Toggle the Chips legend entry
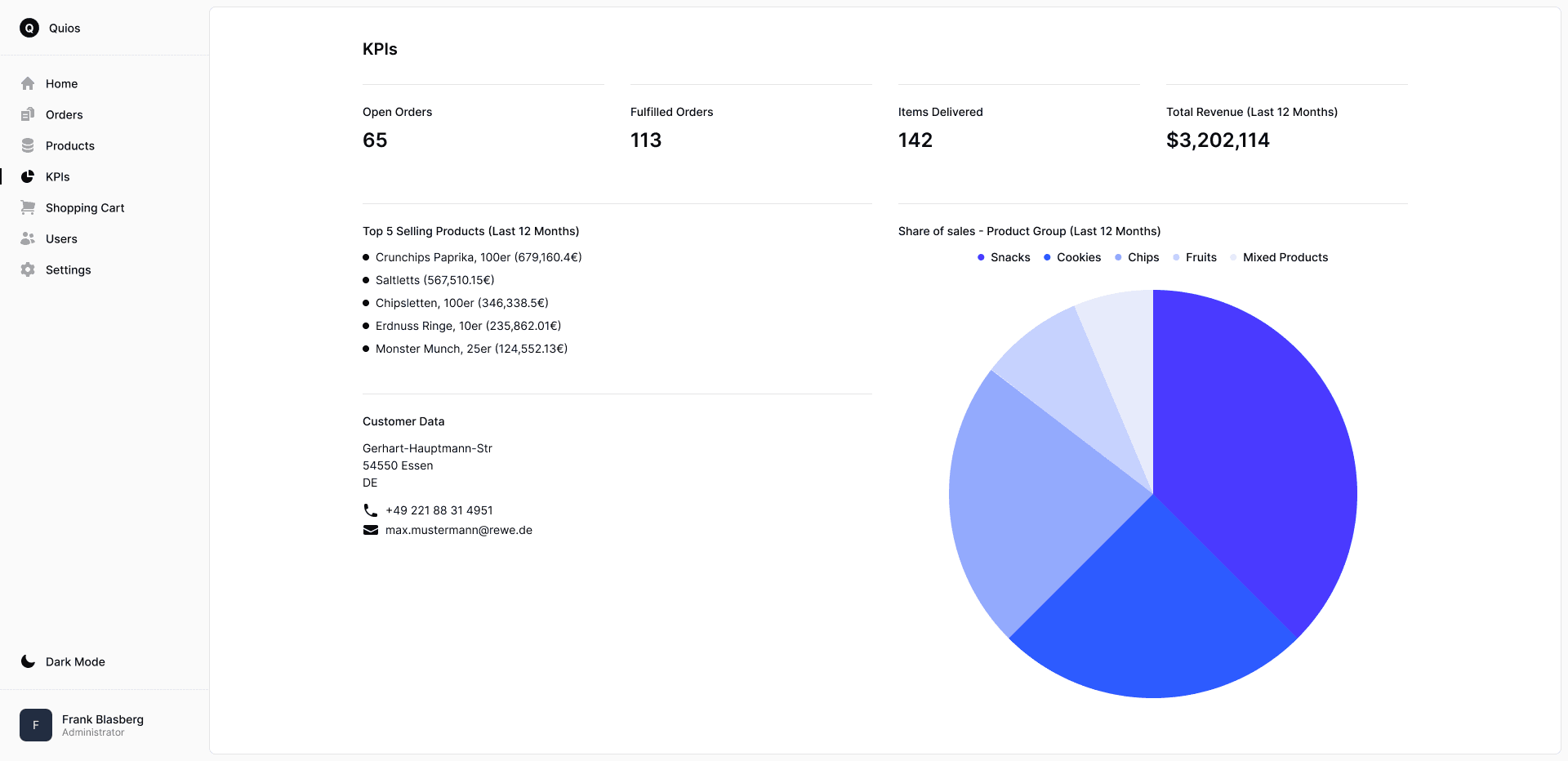1568x761 pixels. [1137, 257]
